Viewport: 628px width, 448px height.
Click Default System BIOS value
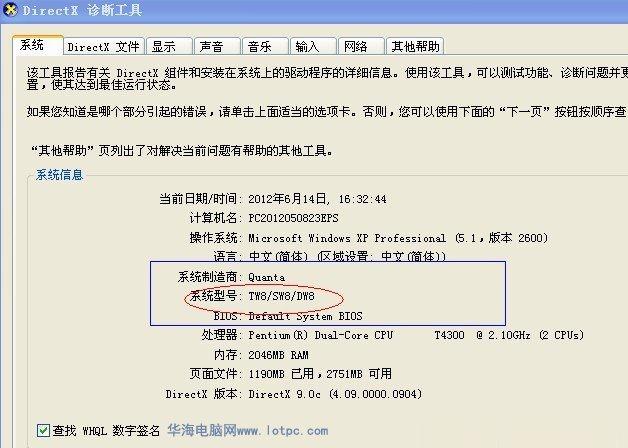pyautogui.click(x=305, y=316)
